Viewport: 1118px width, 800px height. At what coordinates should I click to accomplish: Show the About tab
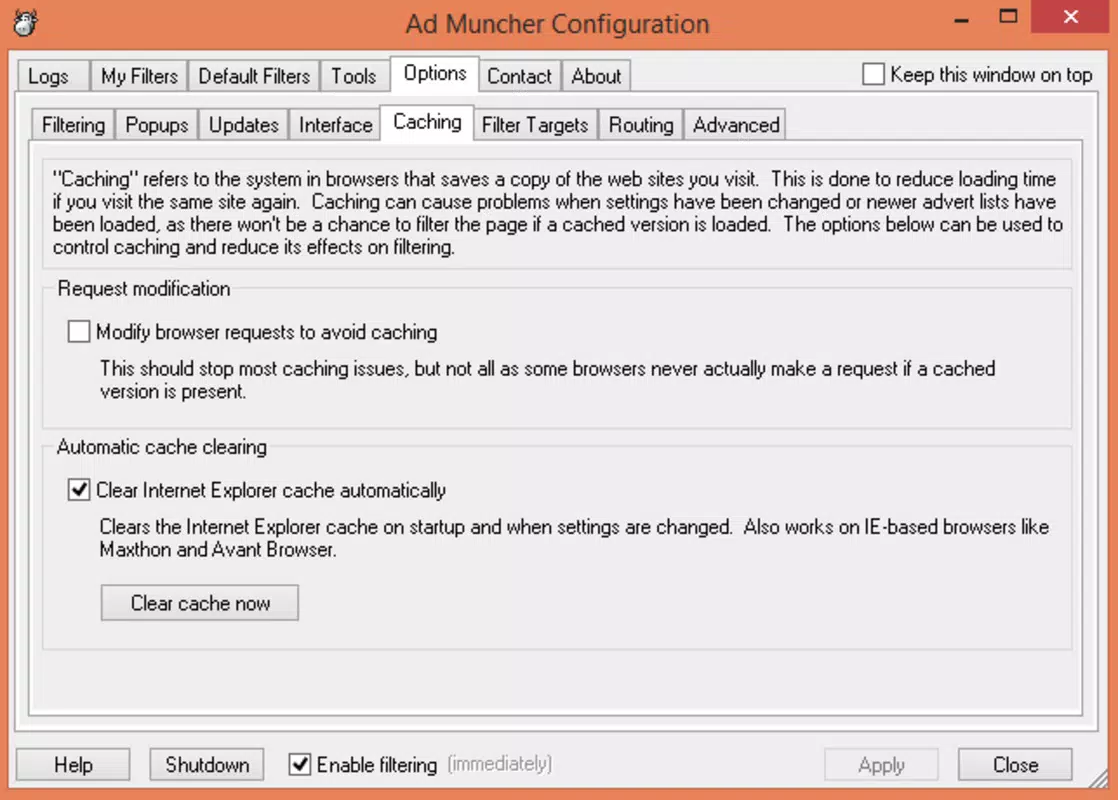point(596,76)
